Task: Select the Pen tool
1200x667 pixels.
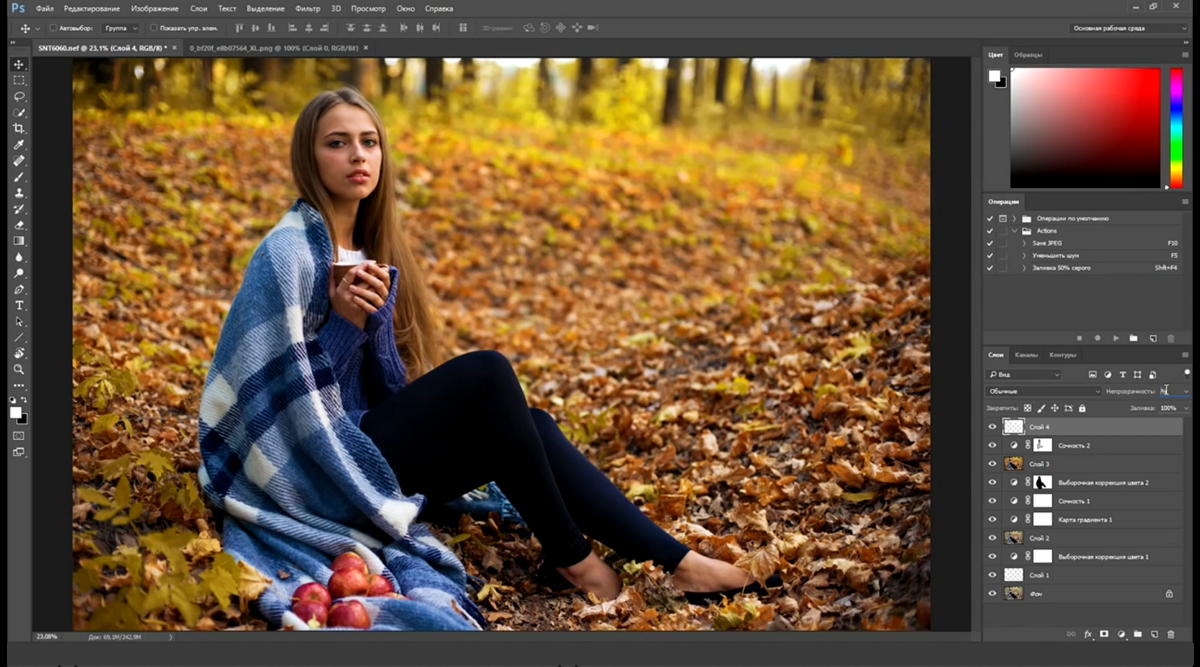Action: tap(19, 289)
